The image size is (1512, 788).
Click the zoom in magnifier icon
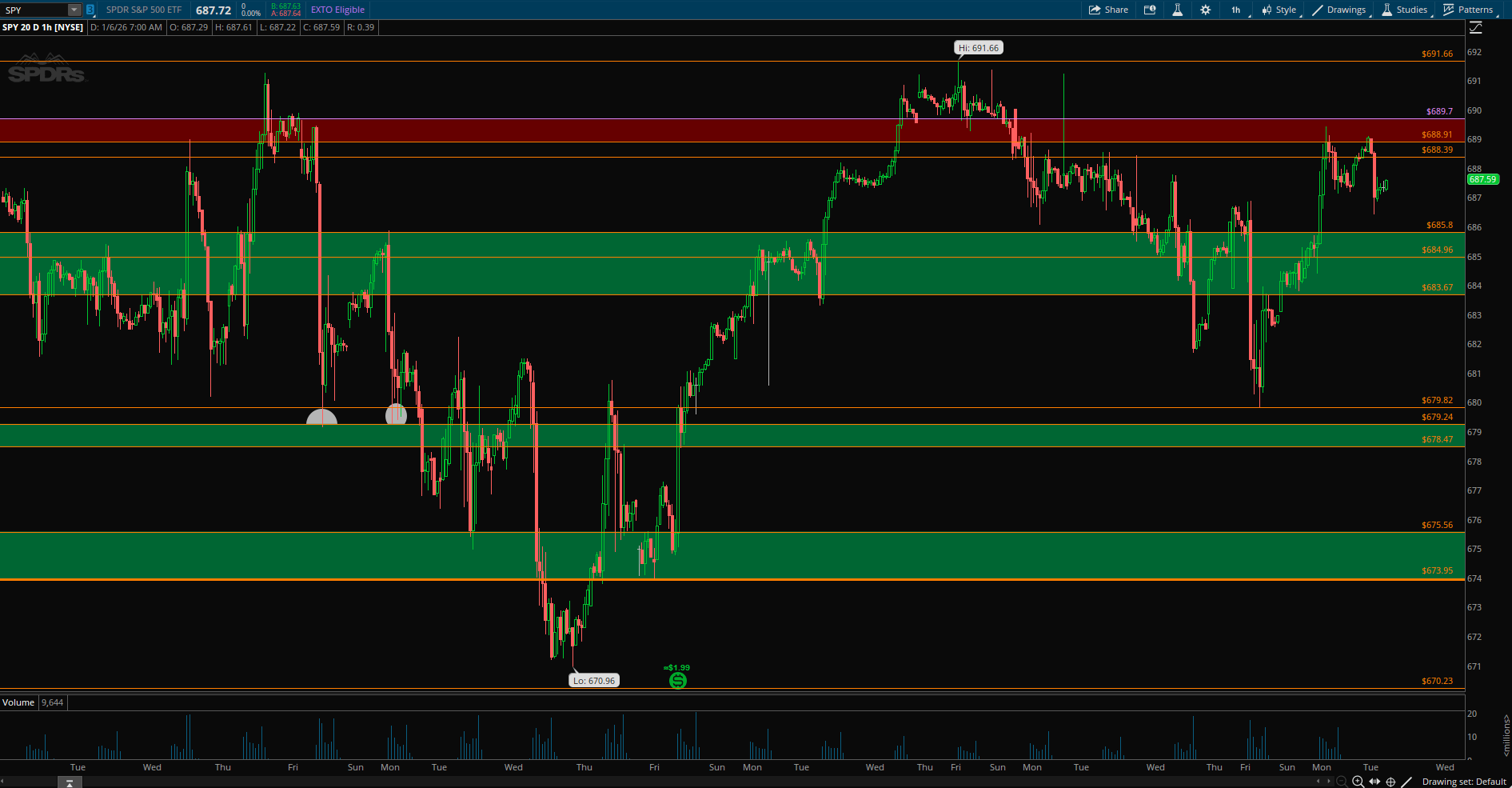pyautogui.click(x=1358, y=782)
